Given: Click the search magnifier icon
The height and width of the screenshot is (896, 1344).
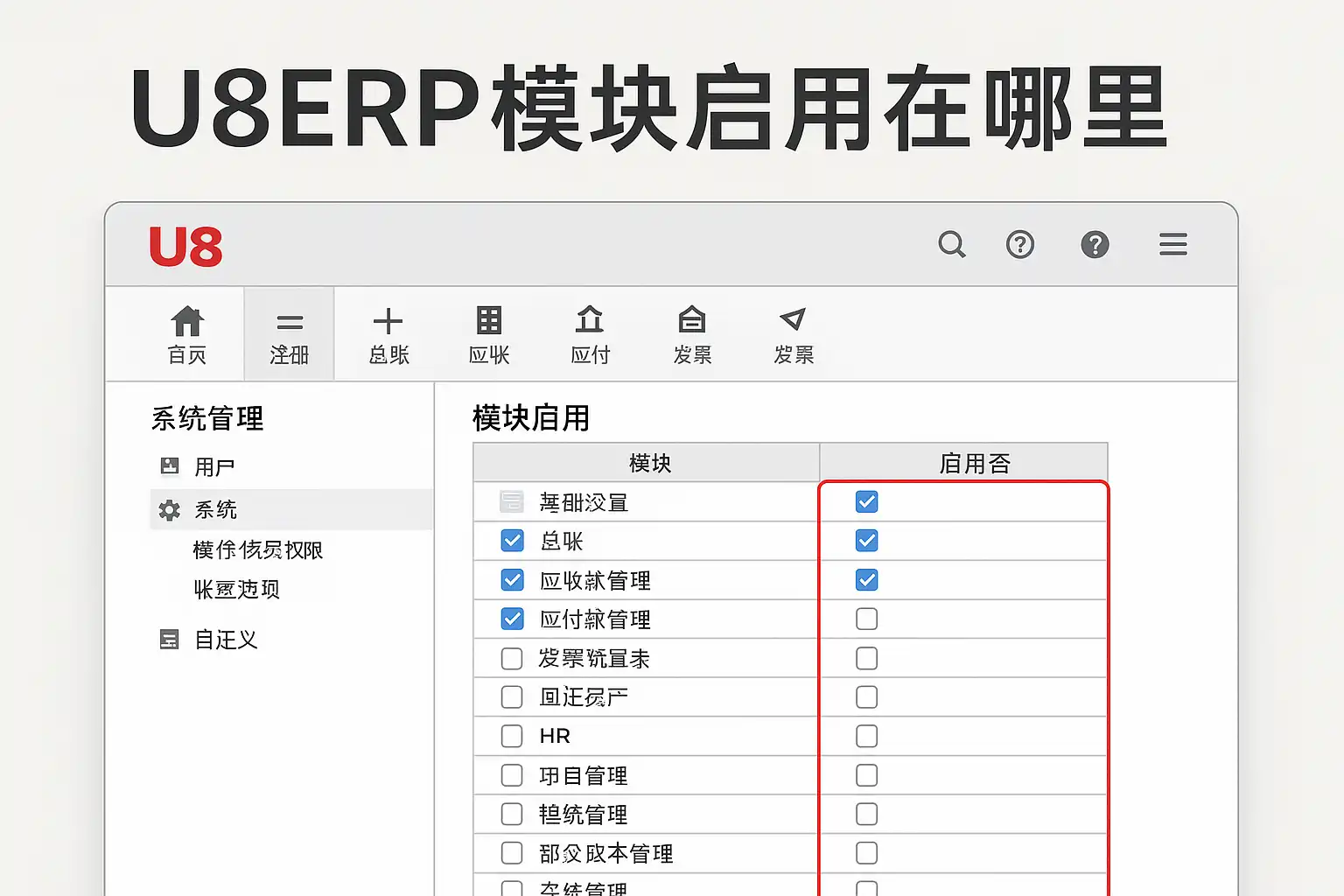Looking at the screenshot, I should click(952, 244).
